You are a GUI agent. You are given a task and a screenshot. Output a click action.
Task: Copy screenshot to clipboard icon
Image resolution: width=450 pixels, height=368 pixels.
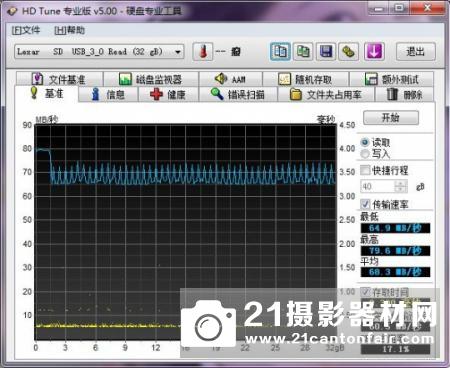point(303,52)
